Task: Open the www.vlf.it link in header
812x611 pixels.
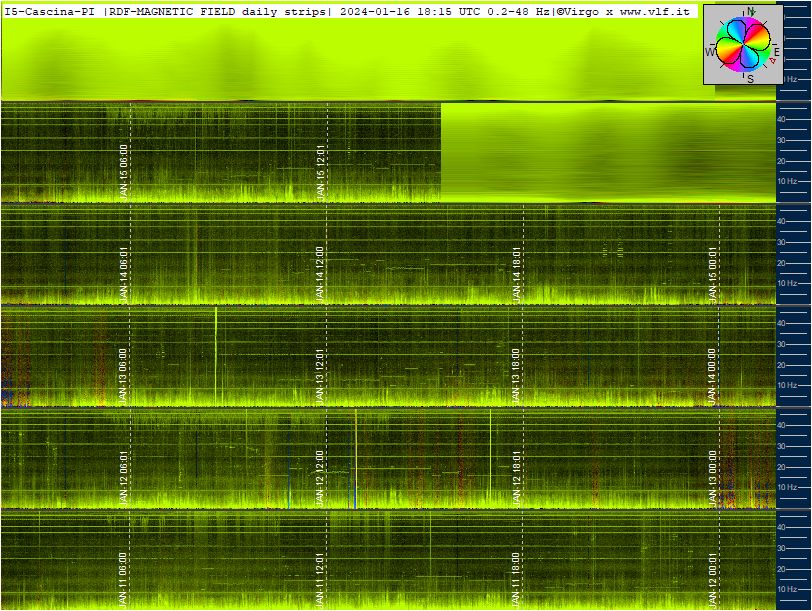Action: [x=655, y=11]
